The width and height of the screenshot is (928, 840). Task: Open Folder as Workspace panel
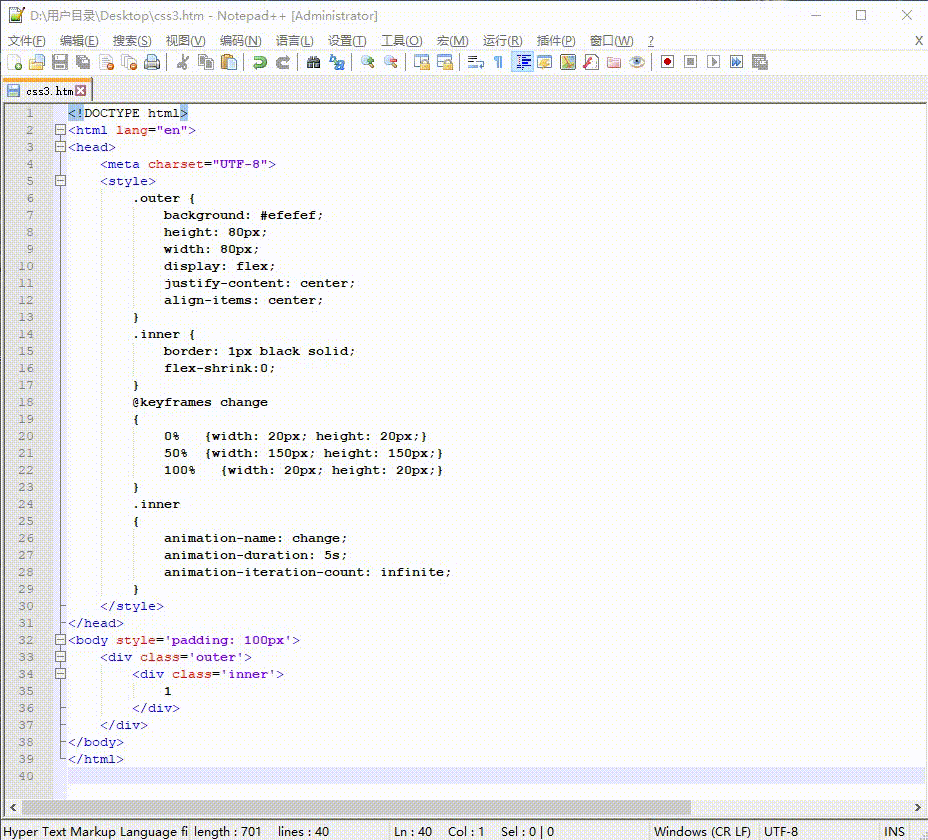[614, 62]
